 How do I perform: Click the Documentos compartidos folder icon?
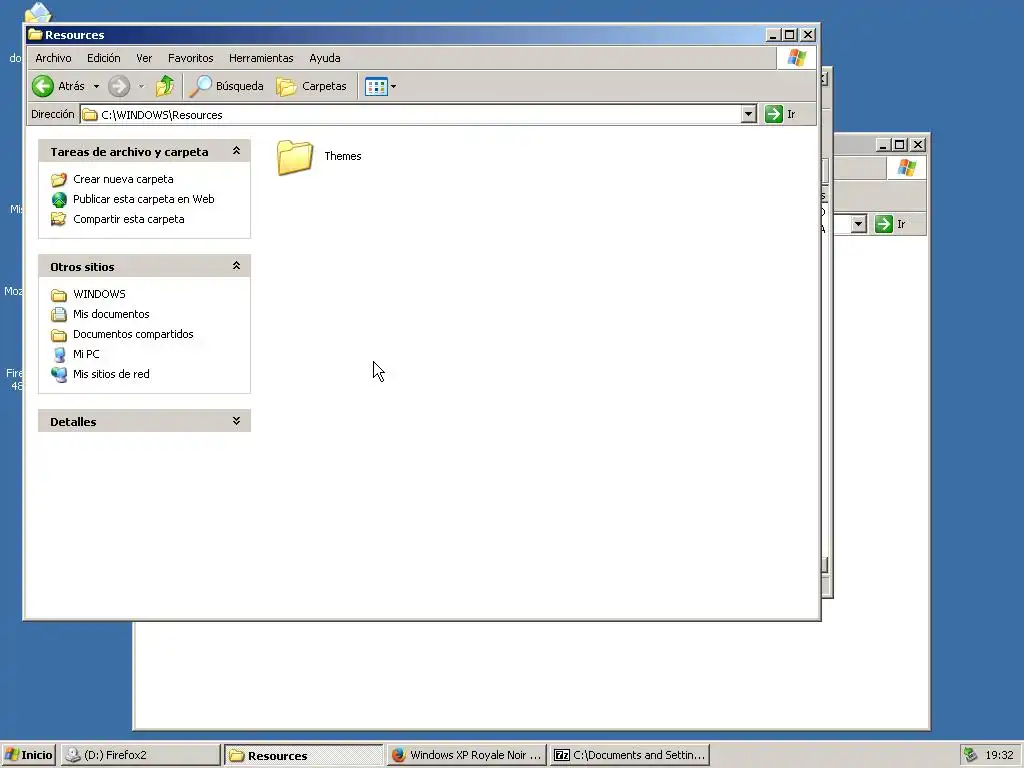coord(59,335)
